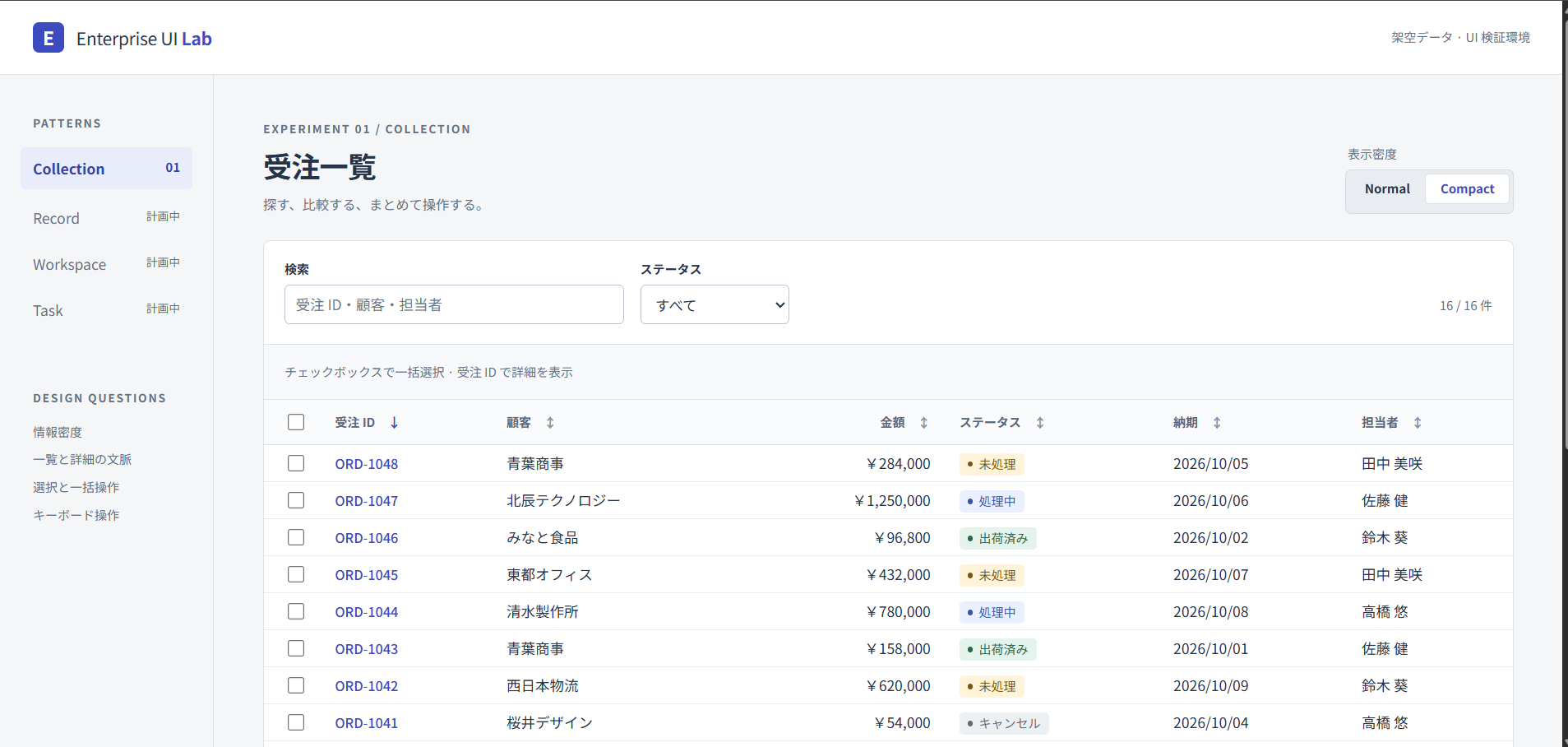Check the checkbox for ORD-1048
Viewport: 1568px width, 747px height.
(296, 463)
